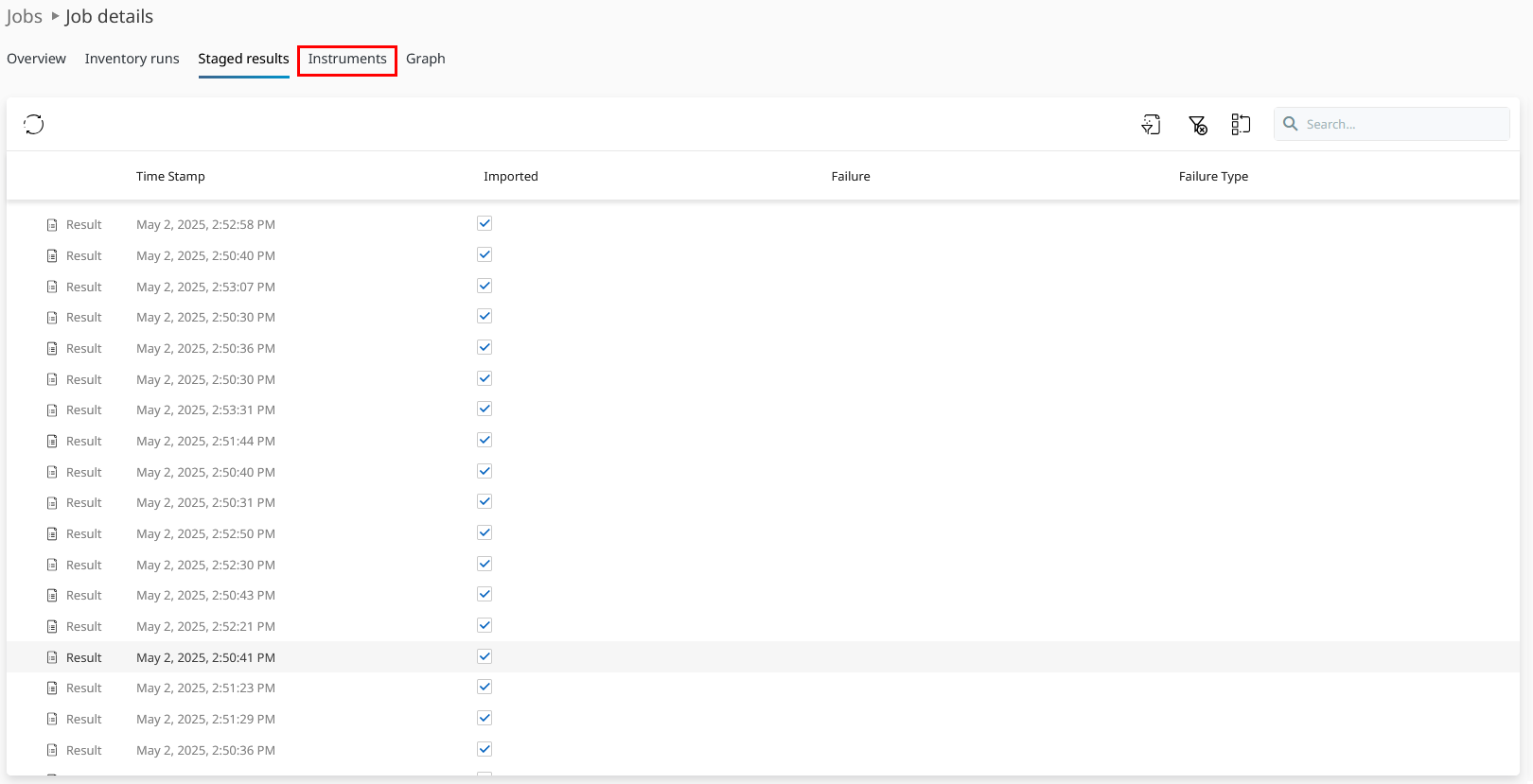The height and width of the screenshot is (784, 1533).
Task: Select the result row at 2:51:44 PM
Action: [205, 441]
